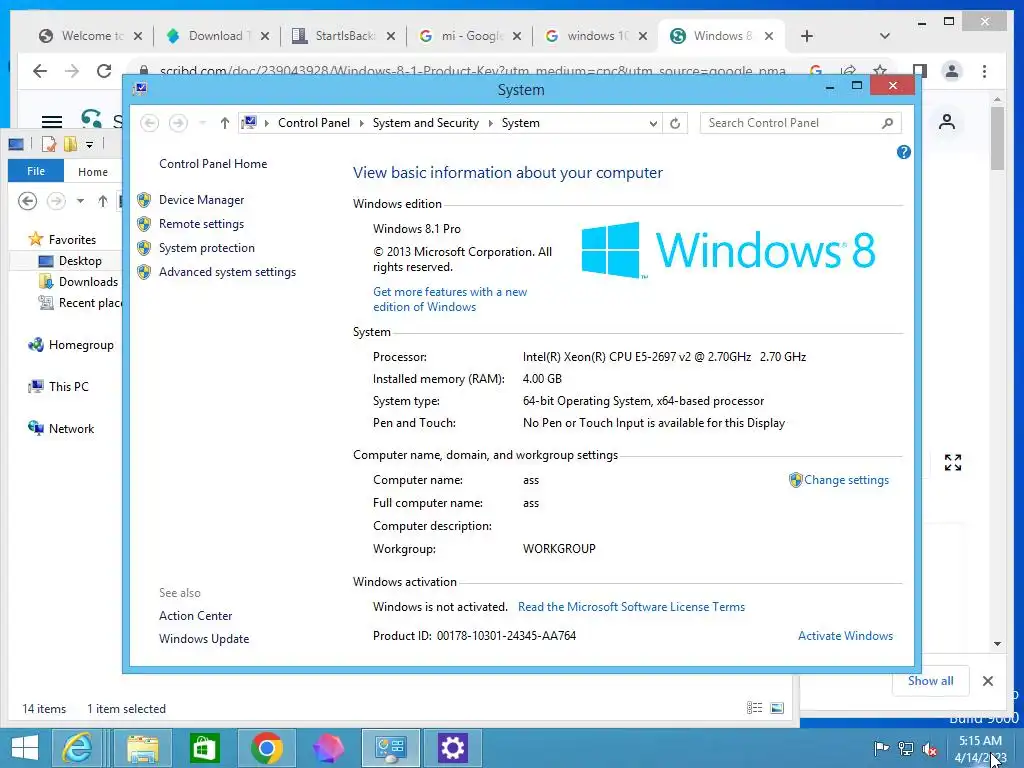Click Scribd user account icon

tap(946, 121)
